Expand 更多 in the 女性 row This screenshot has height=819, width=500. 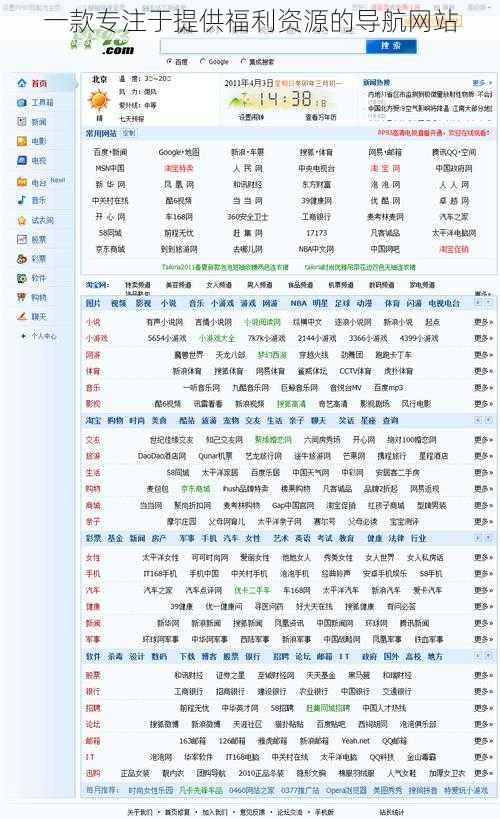[483, 557]
